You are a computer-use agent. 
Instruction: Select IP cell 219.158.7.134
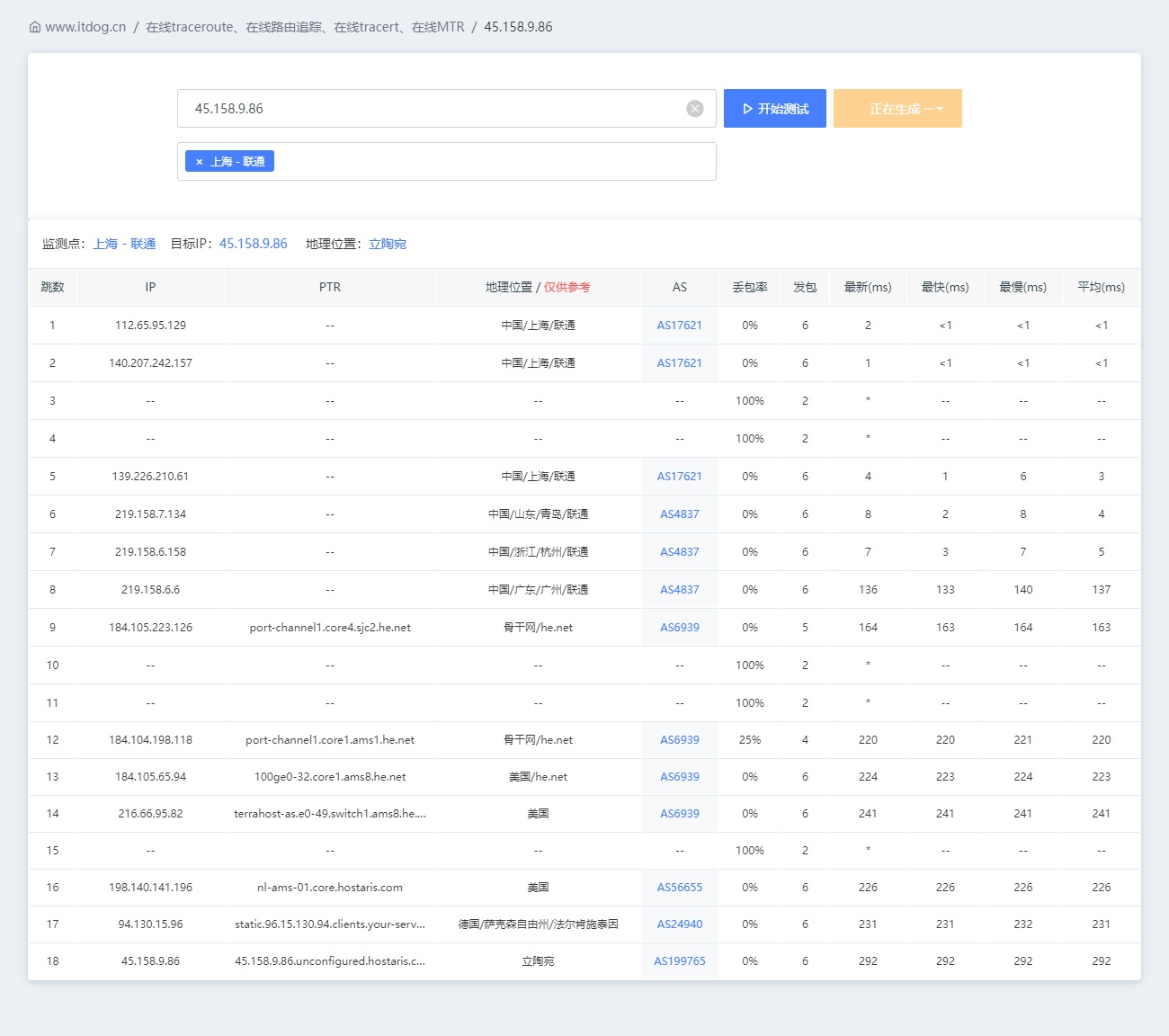tap(150, 514)
